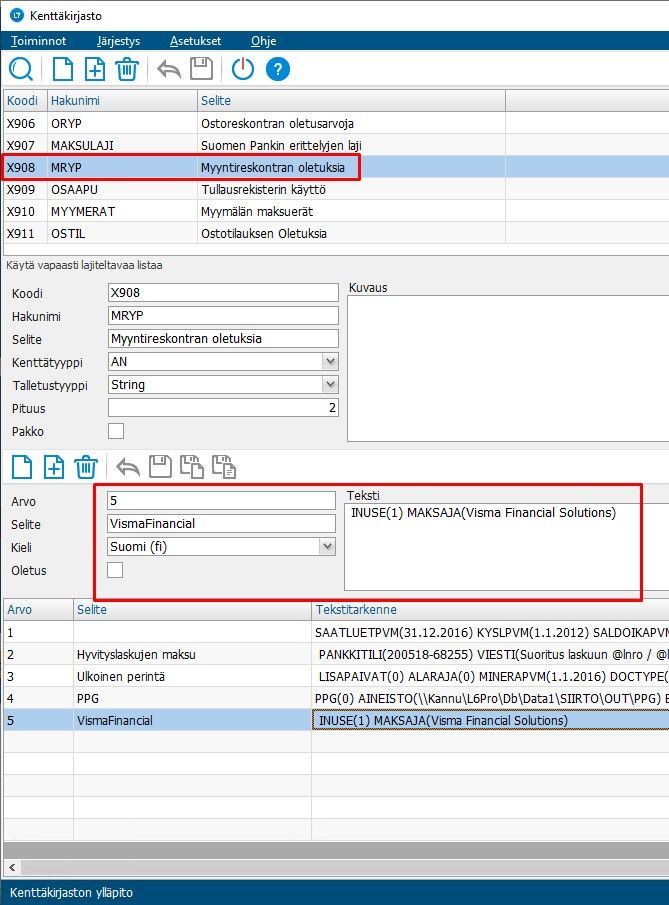
Task: Click the trash icon above the Arvo field
Action: pyautogui.click(x=85, y=466)
